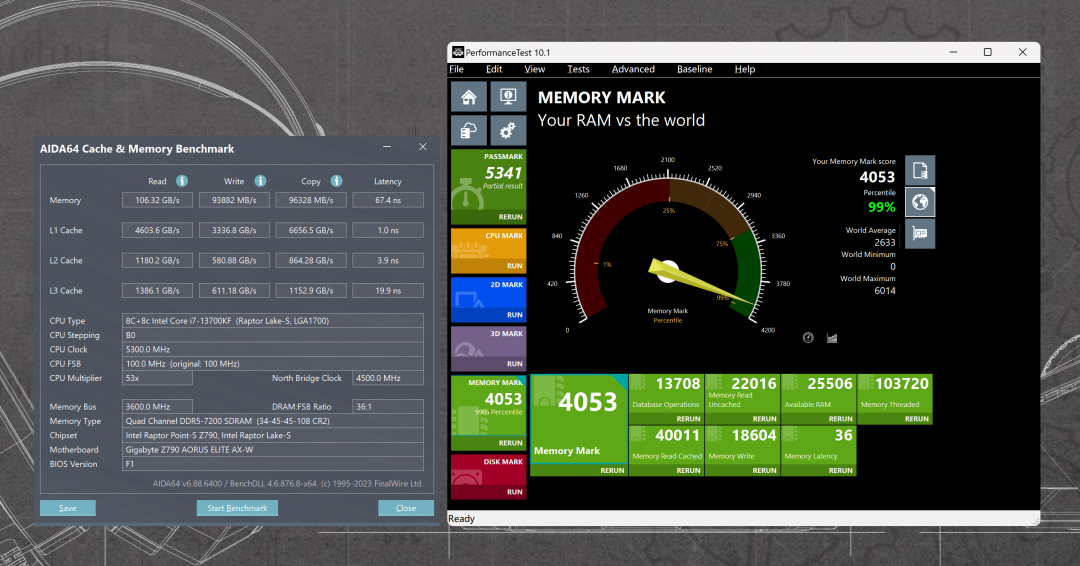Click the Memory Bus 3600.0 MHz field
Viewport: 1080px width, 566px height.
tap(157, 407)
